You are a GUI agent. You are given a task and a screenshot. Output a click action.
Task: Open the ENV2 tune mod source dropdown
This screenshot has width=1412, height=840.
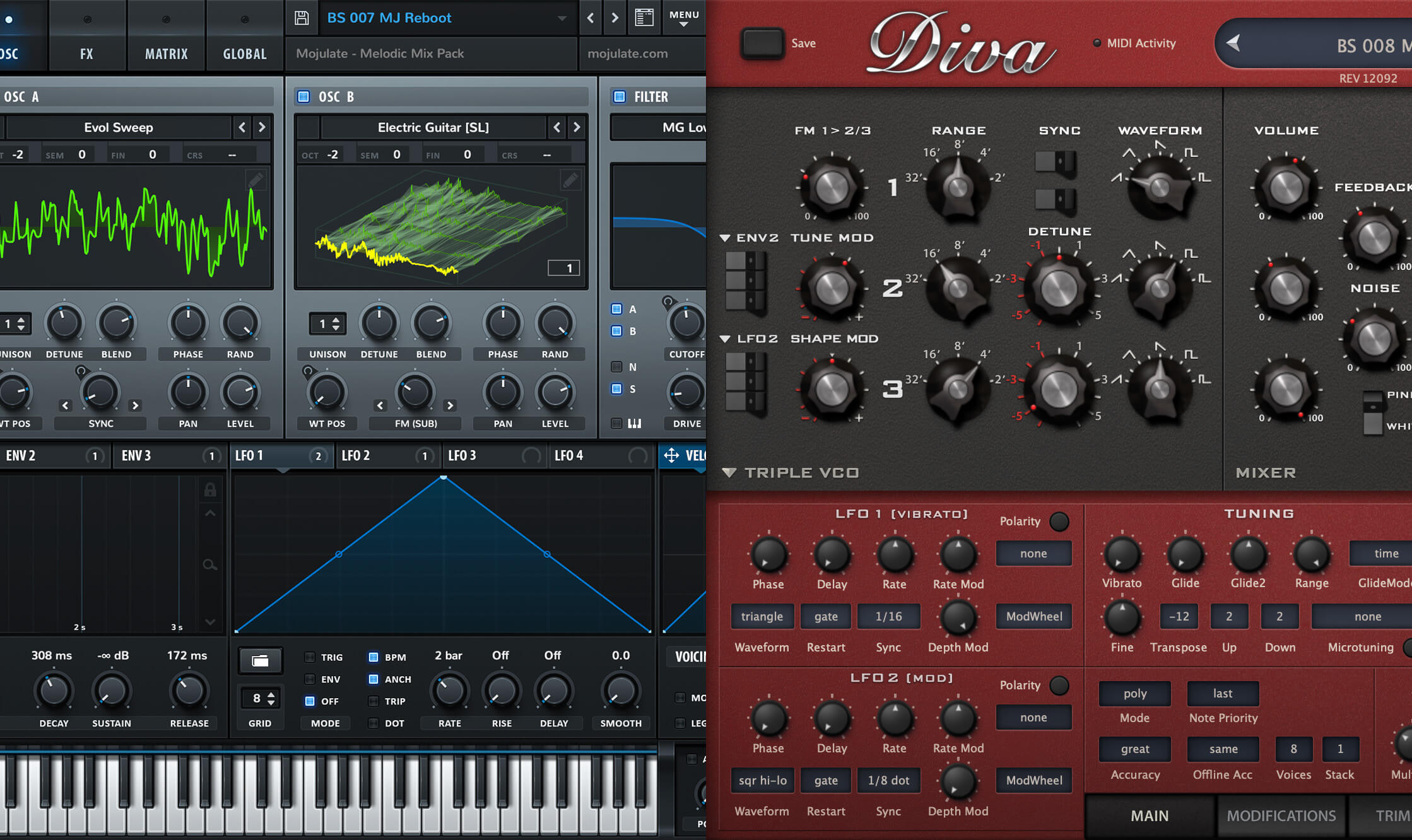726,238
